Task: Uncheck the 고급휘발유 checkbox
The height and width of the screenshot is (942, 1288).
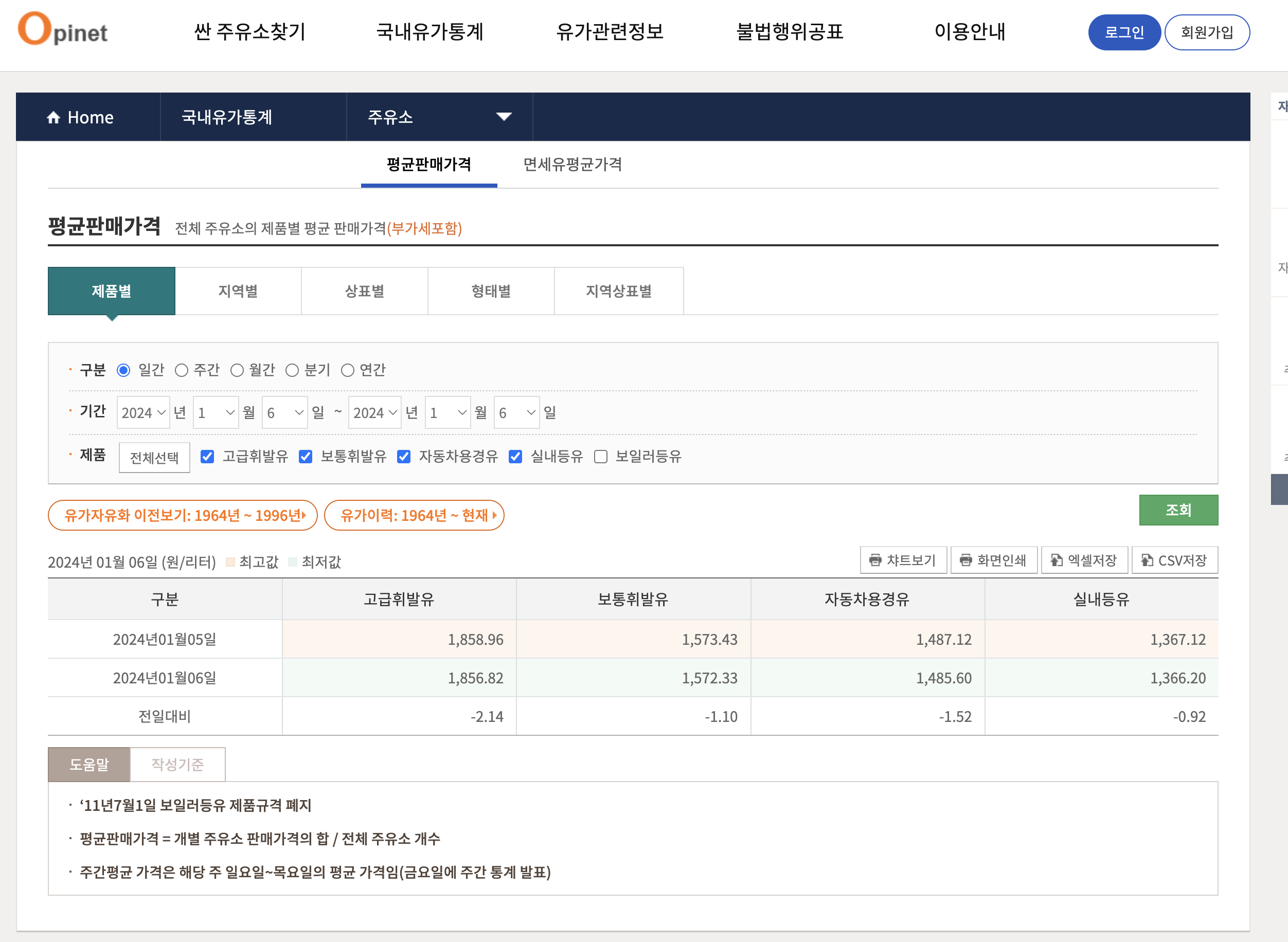Action: pyautogui.click(x=207, y=457)
